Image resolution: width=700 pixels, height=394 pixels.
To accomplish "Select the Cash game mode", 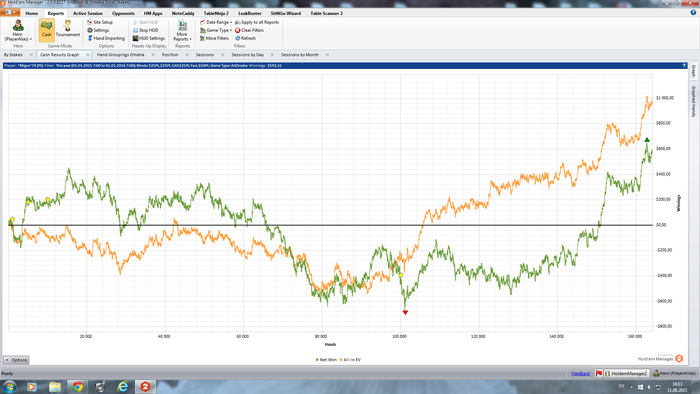I will (x=46, y=30).
